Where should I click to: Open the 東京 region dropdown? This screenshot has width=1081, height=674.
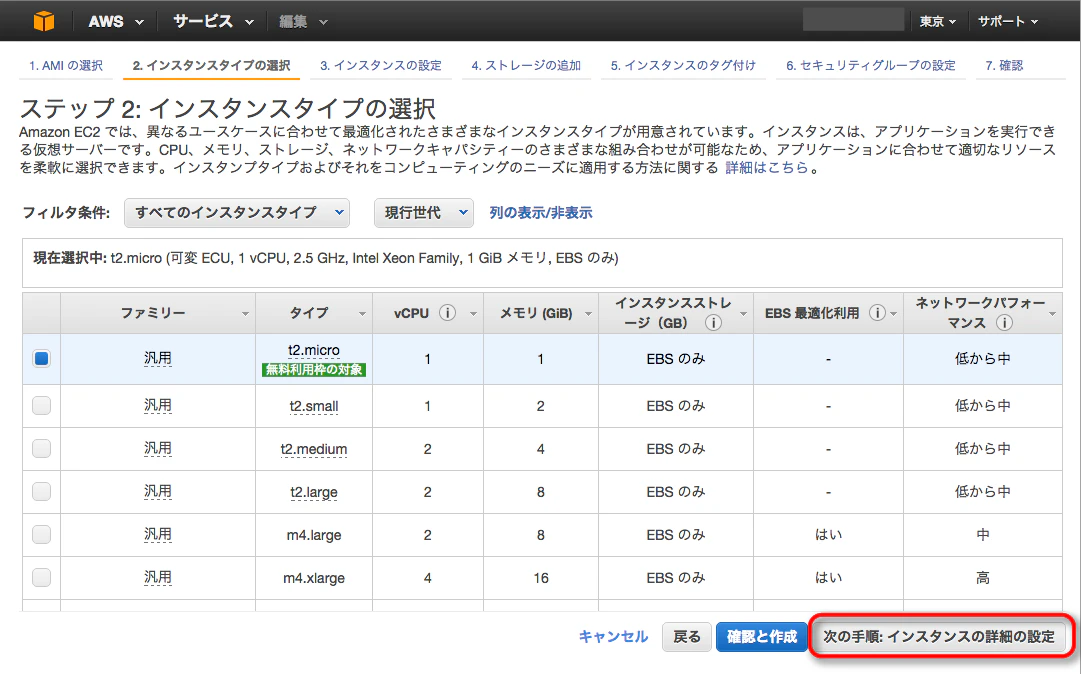(x=938, y=21)
